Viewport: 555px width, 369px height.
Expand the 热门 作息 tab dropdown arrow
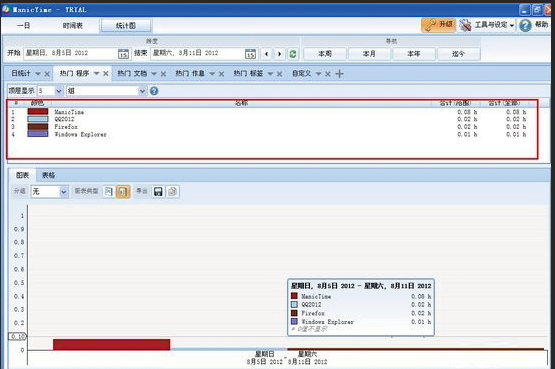212,74
